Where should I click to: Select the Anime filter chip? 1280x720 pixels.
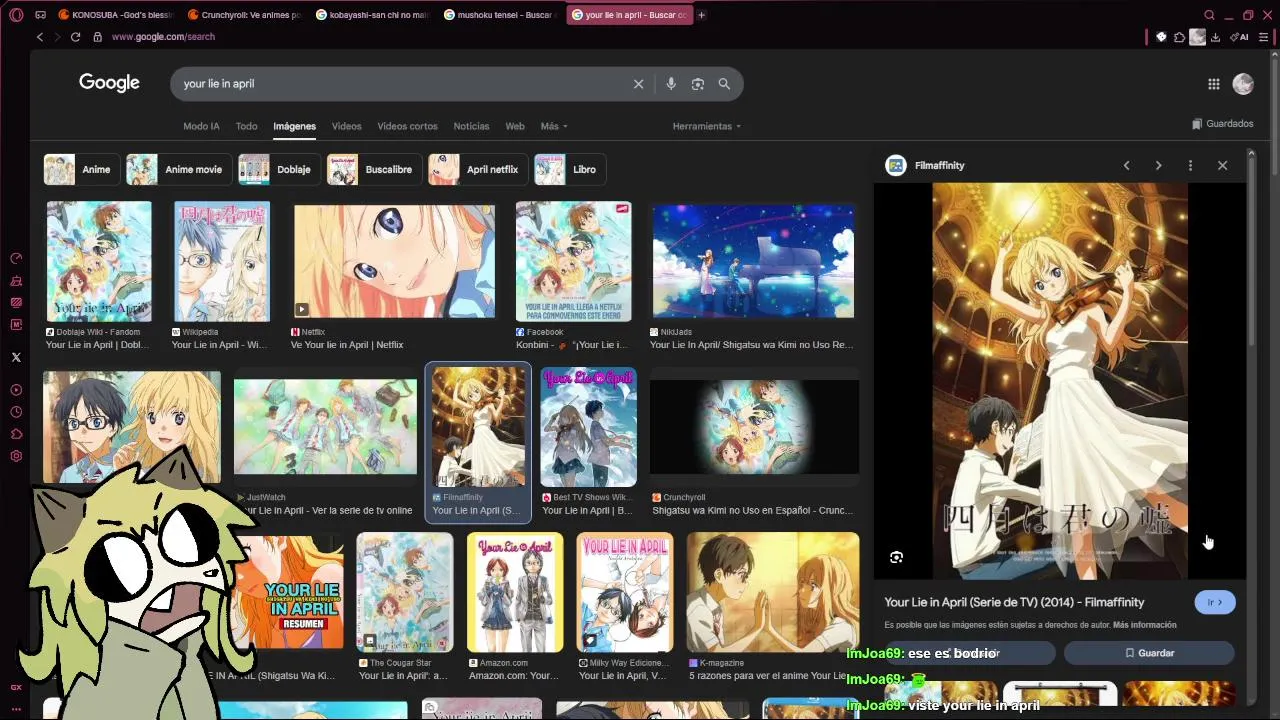coord(81,169)
